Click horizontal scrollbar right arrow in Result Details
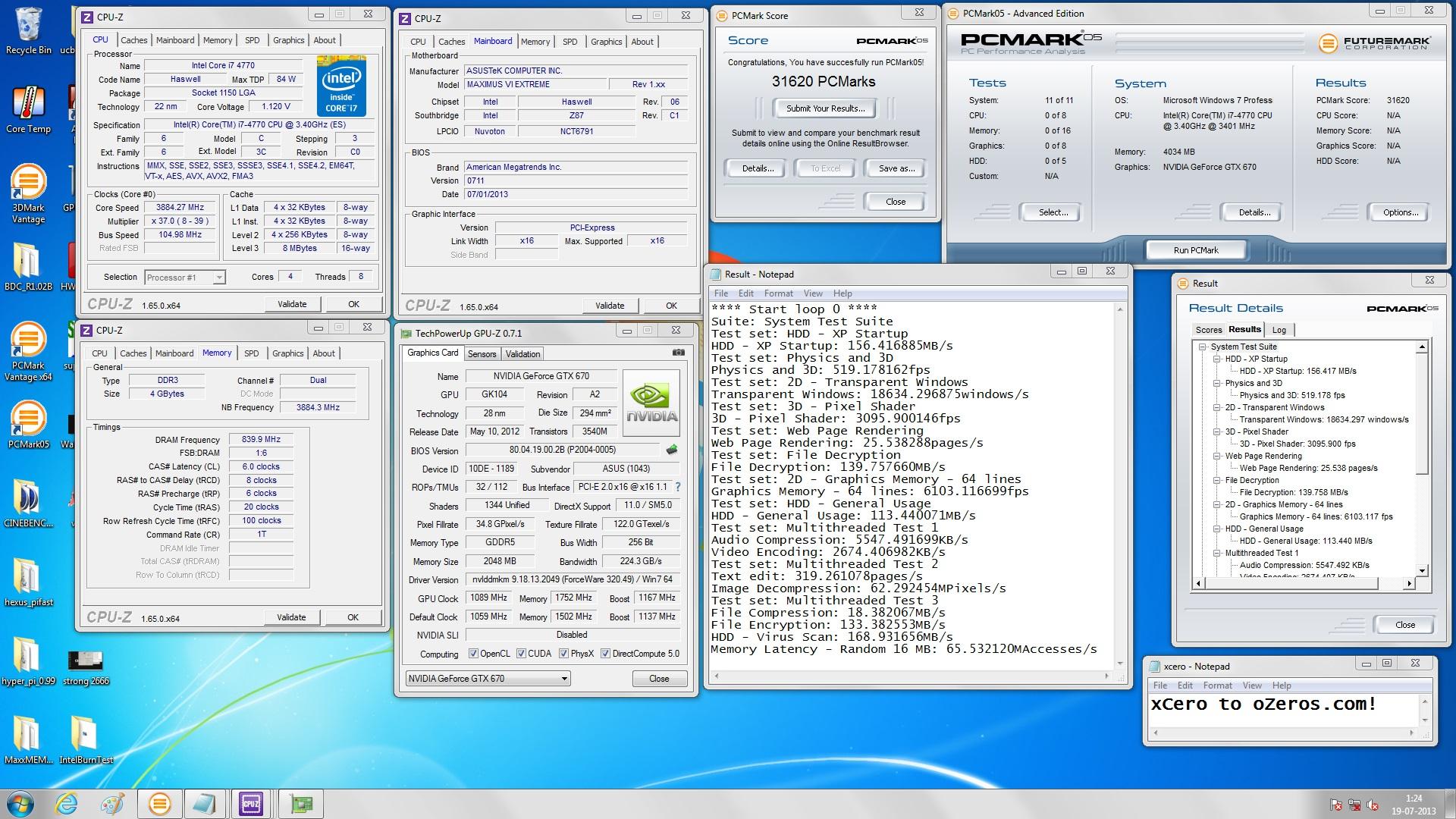The image size is (1456, 819). pyautogui.click(x=1409, y=583)
